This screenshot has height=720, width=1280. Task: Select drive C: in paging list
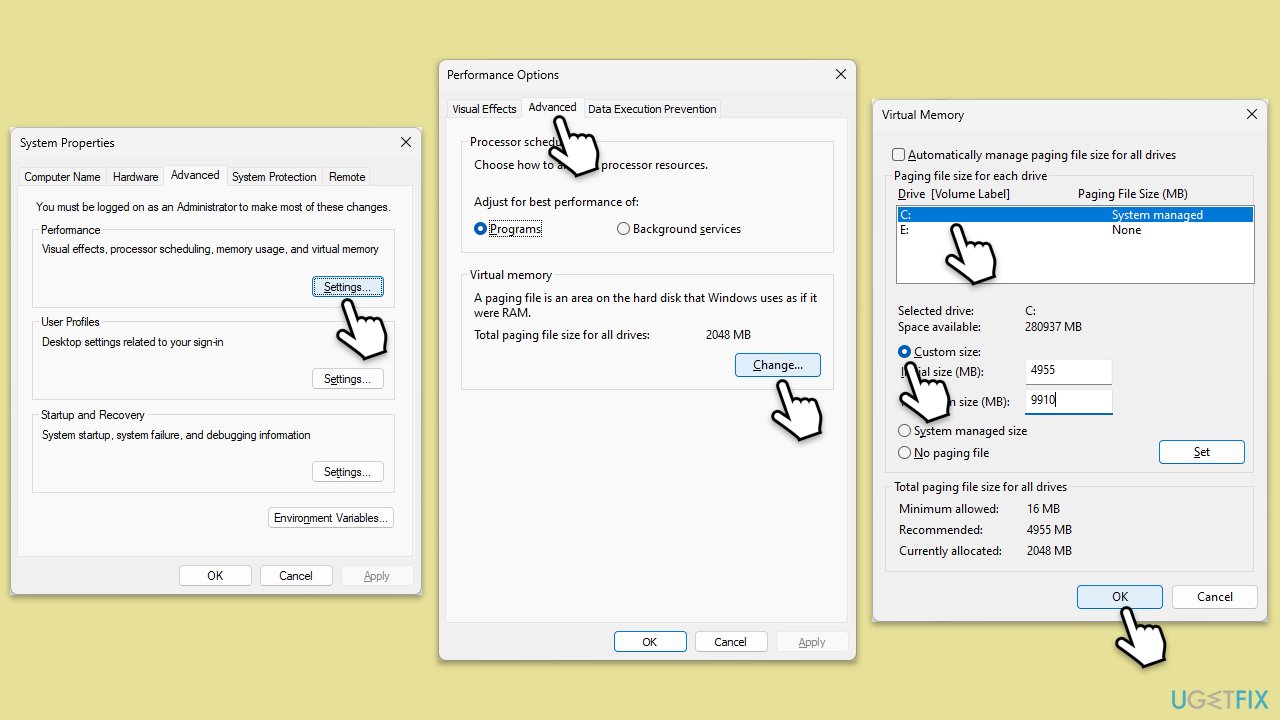tap(1075, 215)
